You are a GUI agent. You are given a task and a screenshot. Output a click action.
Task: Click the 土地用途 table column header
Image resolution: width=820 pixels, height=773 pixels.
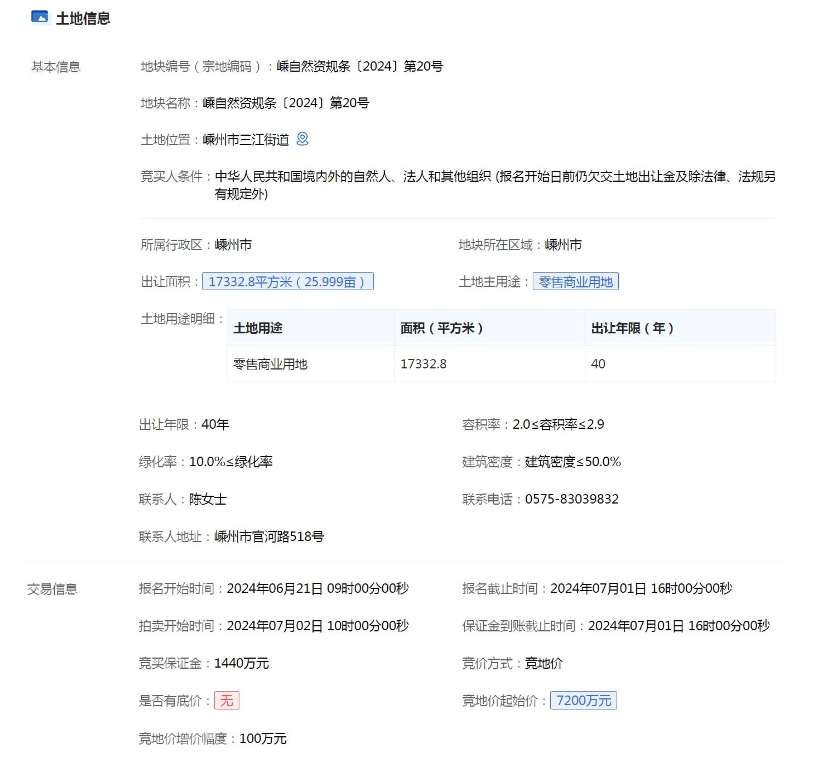click(x=258, y=328)
